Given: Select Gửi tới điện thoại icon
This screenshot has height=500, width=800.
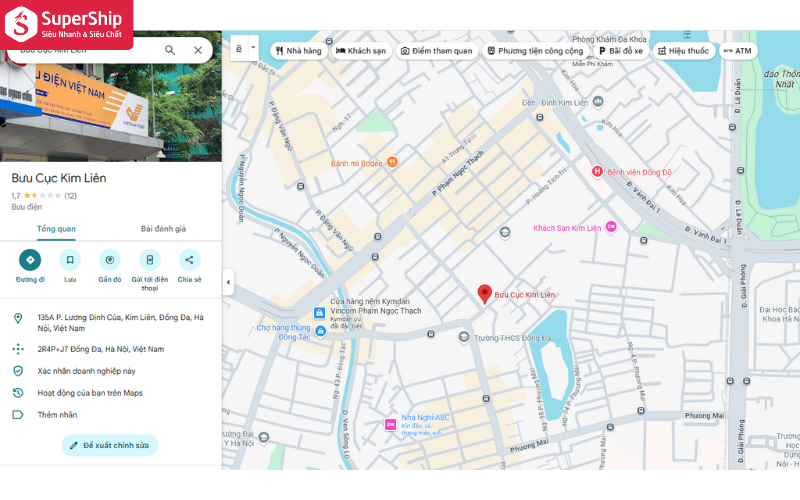Looking at the screenshot, I should (x=149, y=260).
